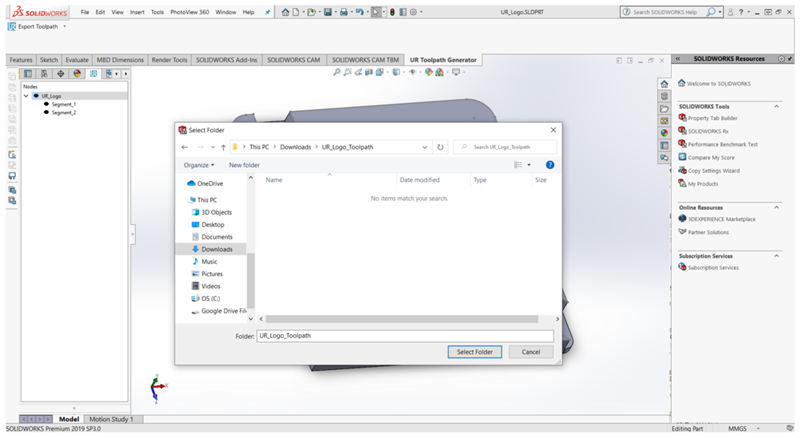The height and width of the screenshot is (438, 800).
Task: Click the Select Folder button
Action: tap(474, 352)
